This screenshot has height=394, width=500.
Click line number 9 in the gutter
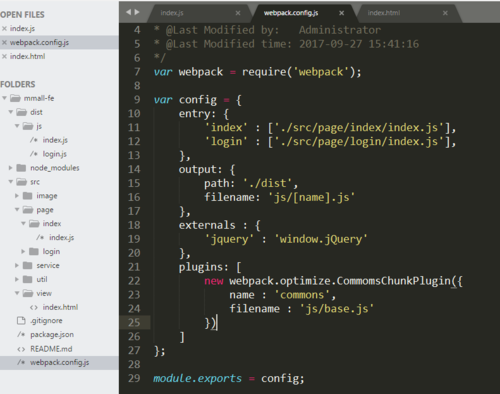(x=137, y=100)
